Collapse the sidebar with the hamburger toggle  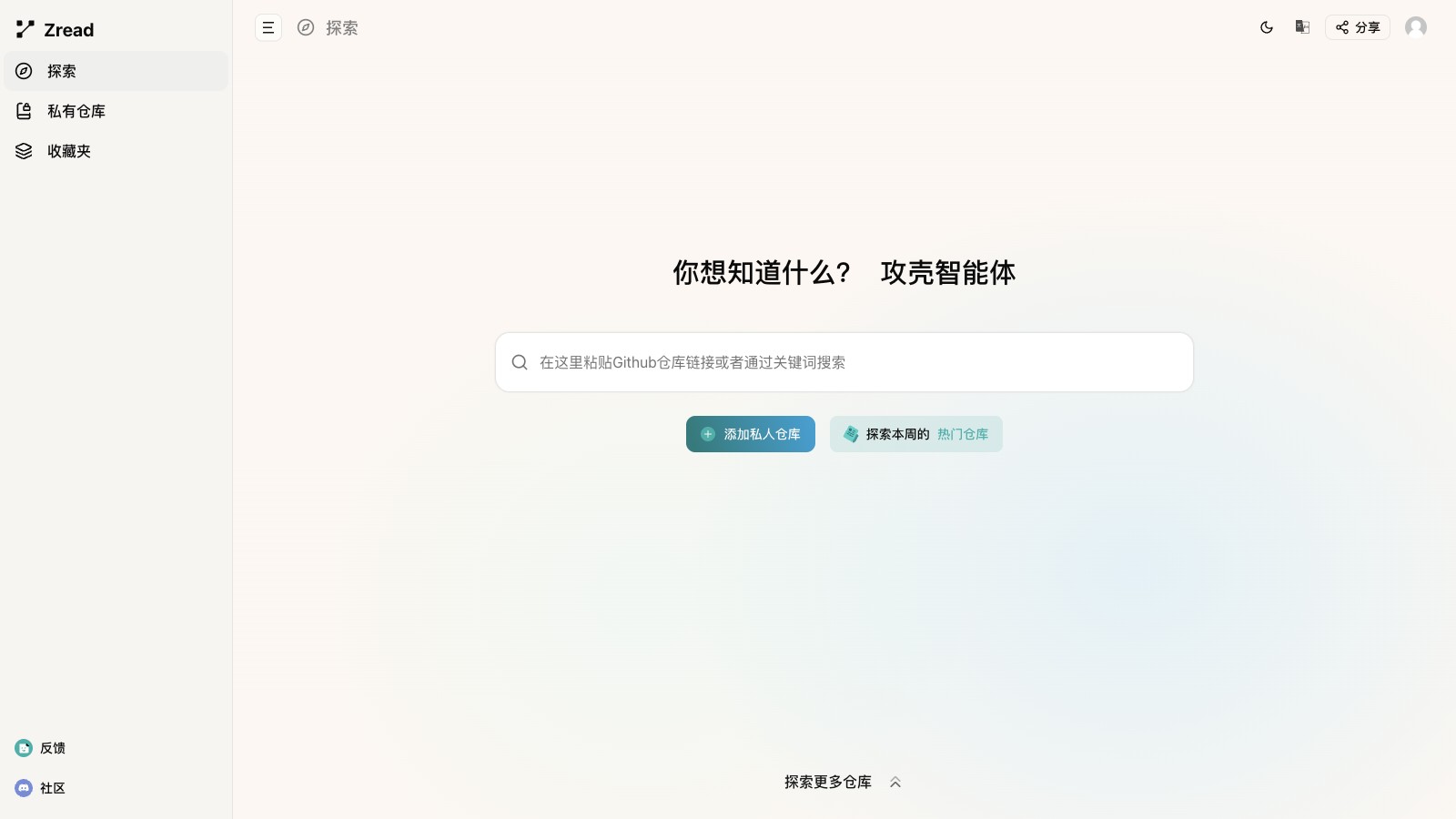coord(268,27)
